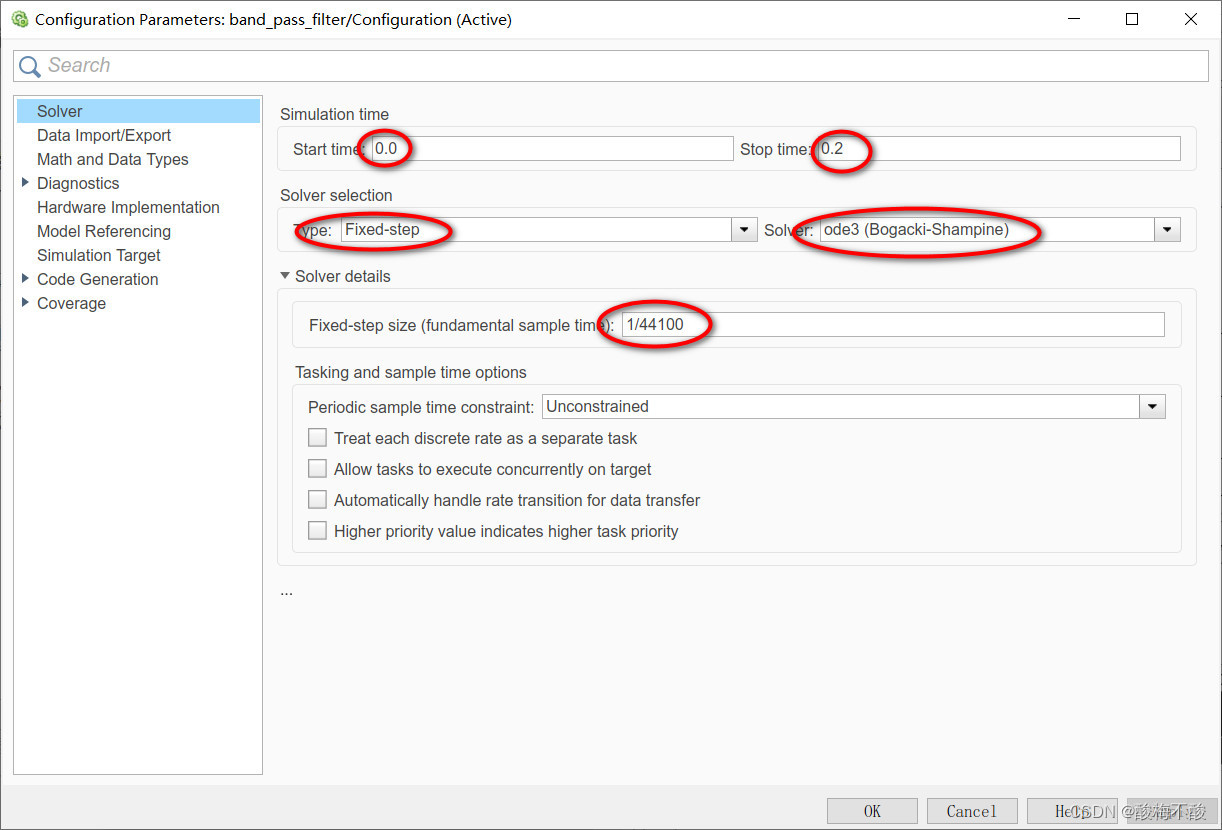The width and height of the screenshot is (1222, 830).
Task: Click the Stop time input field
Action: tap(998, 149)
